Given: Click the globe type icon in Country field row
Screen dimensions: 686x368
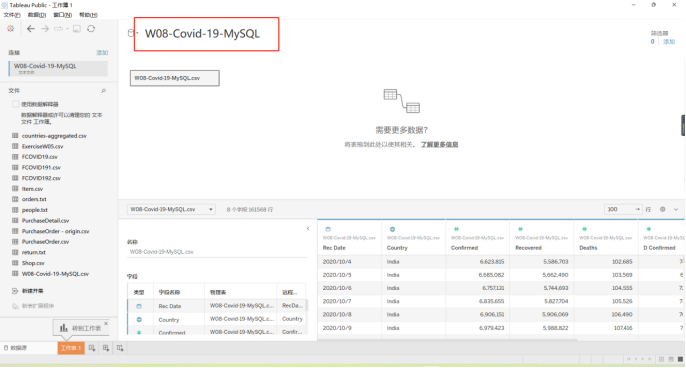Looking at the screenshot, I should 139,319.
